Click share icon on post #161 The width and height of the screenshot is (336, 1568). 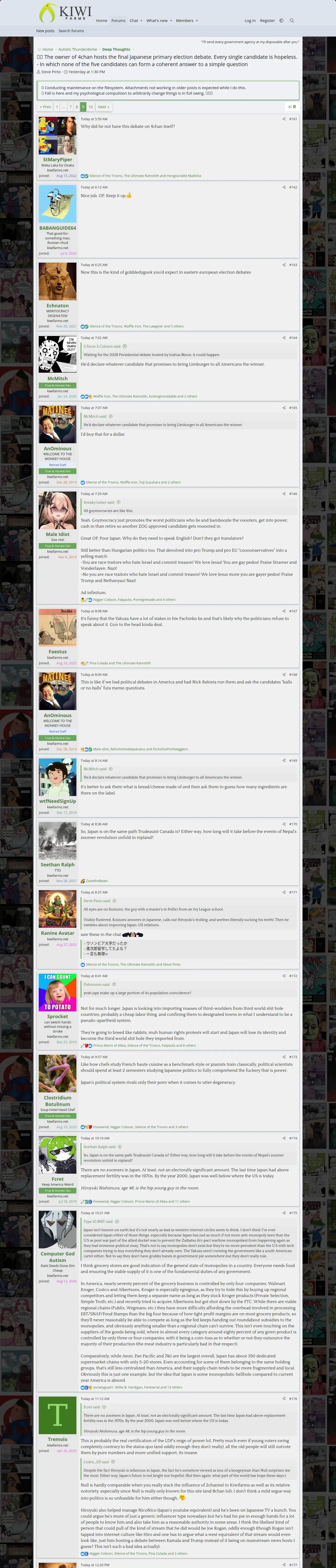[284, 119]
